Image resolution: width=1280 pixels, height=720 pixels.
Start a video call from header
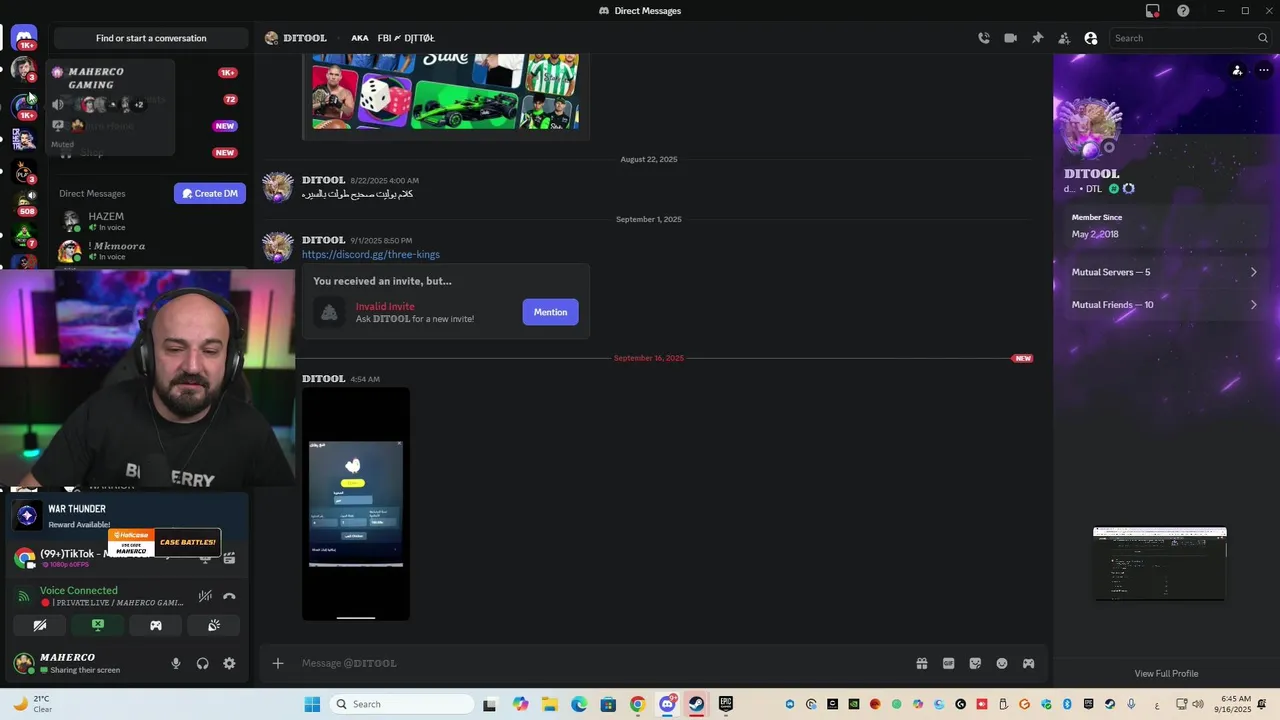click(1010, 38)
